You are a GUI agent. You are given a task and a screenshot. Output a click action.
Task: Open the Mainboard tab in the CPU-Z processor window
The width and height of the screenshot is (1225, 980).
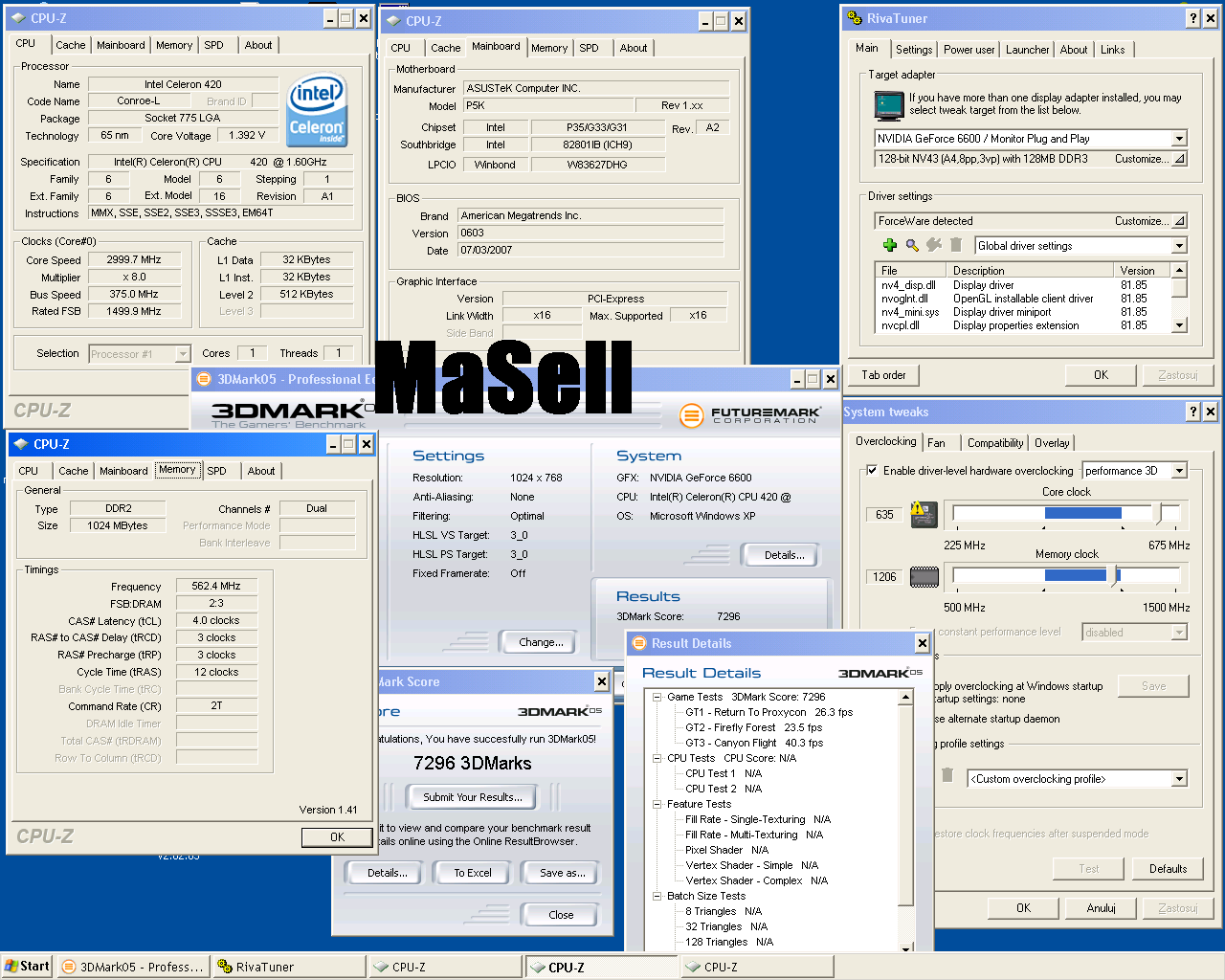click(121, 45)
